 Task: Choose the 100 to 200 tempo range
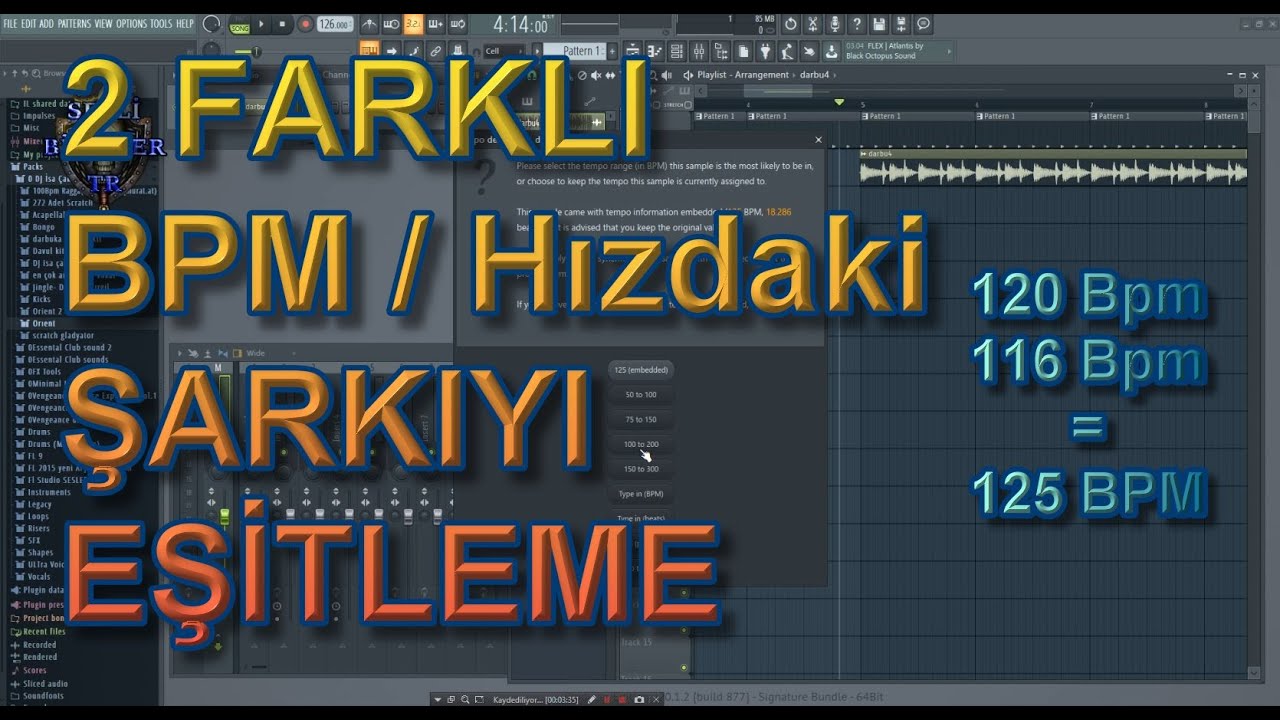pyautogui.click(x=641, y=444)
